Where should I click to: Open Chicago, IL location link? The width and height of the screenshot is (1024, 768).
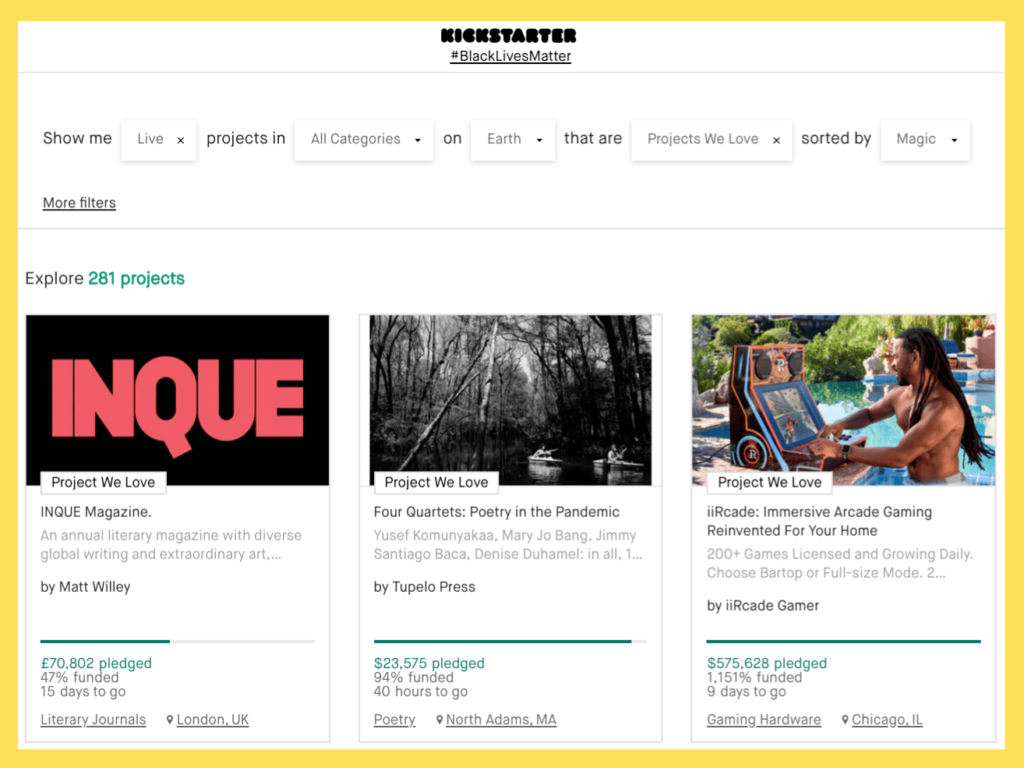coord(887,719)
